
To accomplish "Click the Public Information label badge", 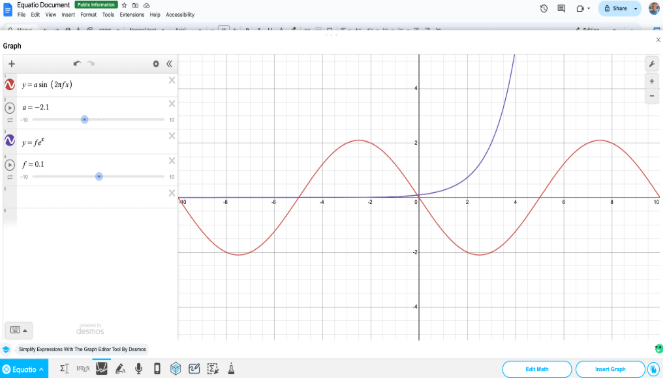I will [x=96, y=5].
